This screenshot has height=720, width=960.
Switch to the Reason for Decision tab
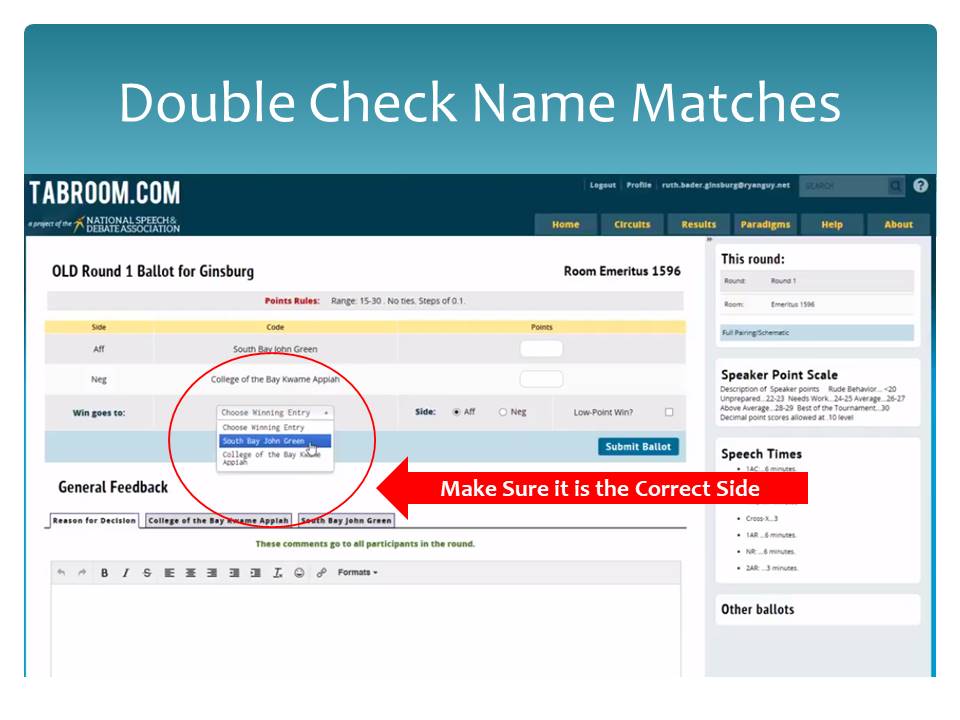pos(95,520)
